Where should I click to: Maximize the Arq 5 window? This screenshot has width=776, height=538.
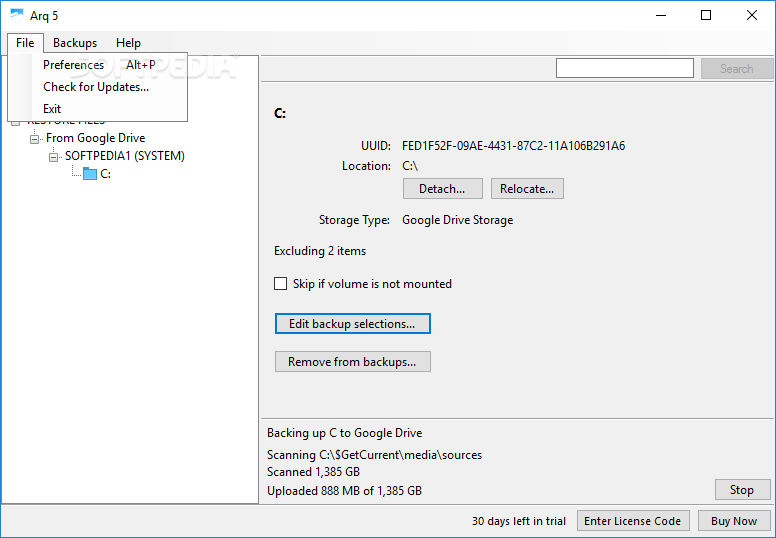click(x=706, y=15)
